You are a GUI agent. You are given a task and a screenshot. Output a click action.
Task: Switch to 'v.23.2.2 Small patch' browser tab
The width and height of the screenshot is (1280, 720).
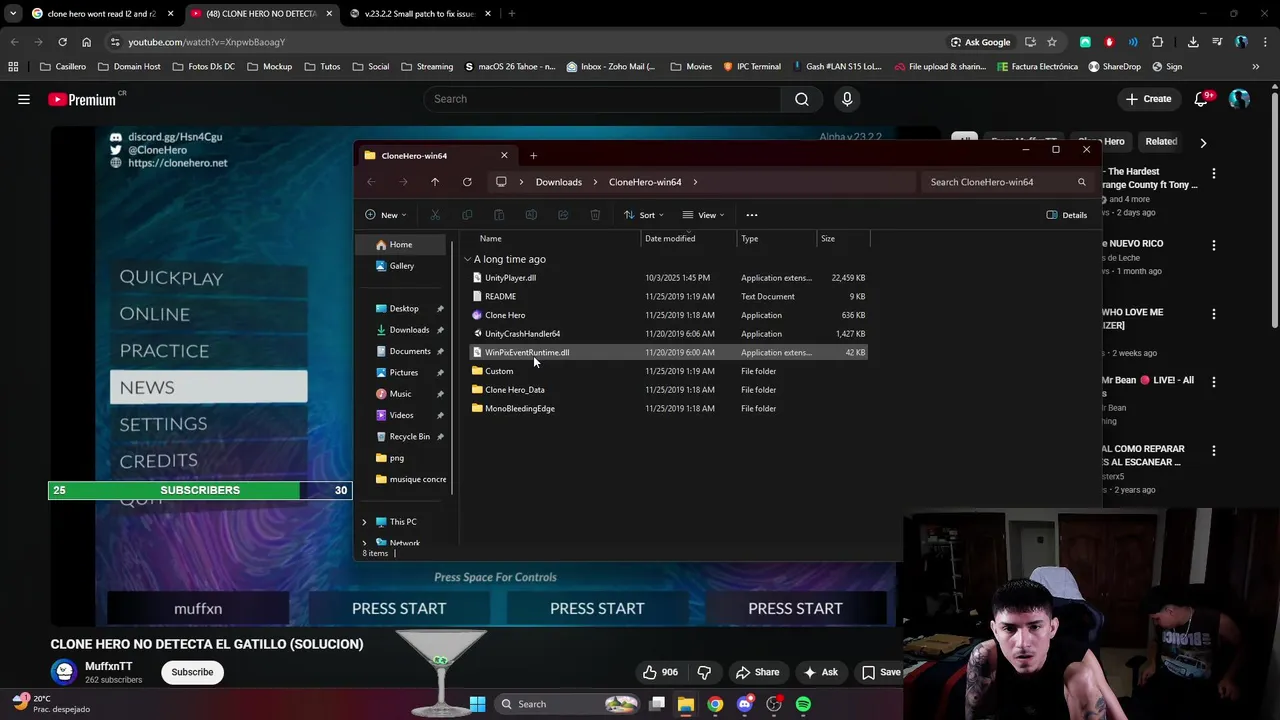pos(420,14)
